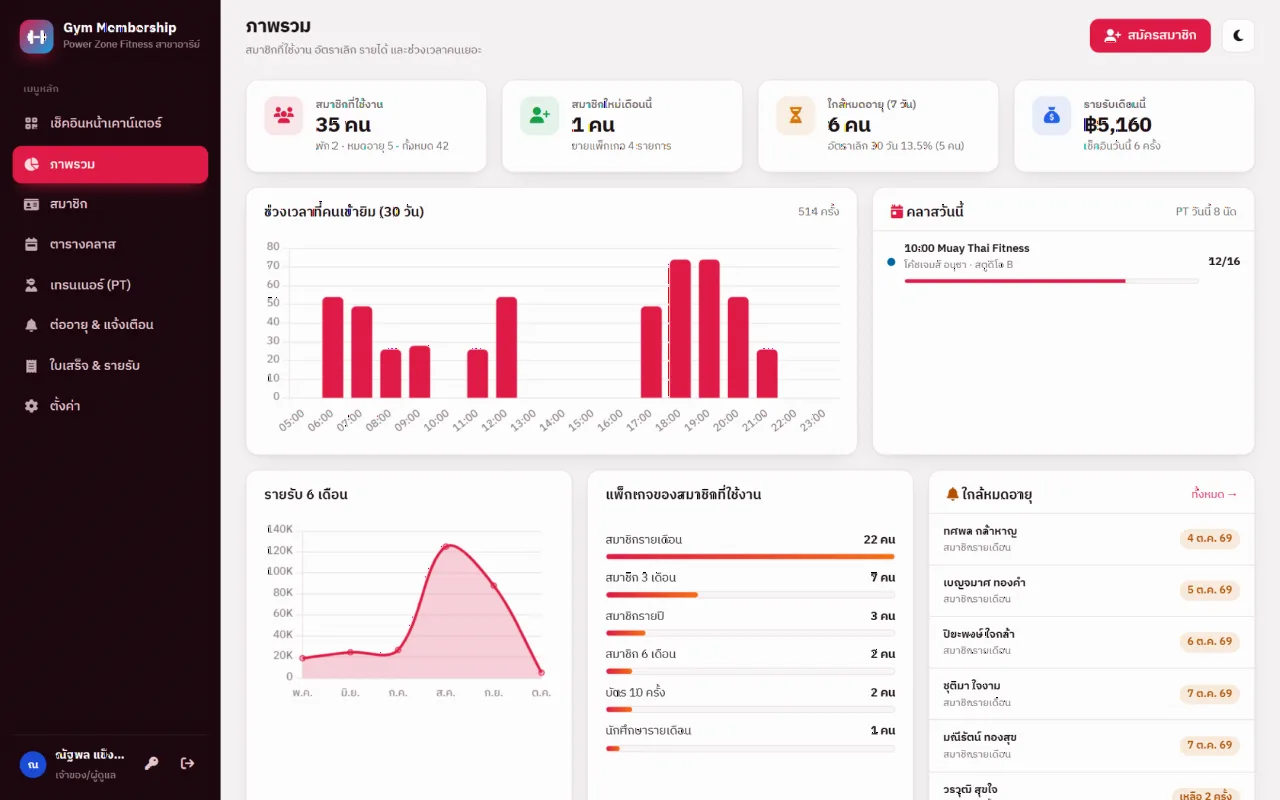The height and width of the screenshot is (800, 1280).
Task: Select ปิยะพงษ์ ใจกล้า in the expiring list
Action: click(1091, 642)
